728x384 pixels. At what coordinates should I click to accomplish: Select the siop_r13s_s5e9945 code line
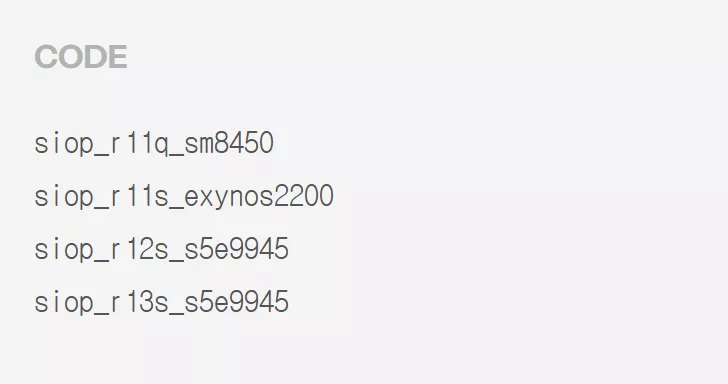(x=162, y=302)
